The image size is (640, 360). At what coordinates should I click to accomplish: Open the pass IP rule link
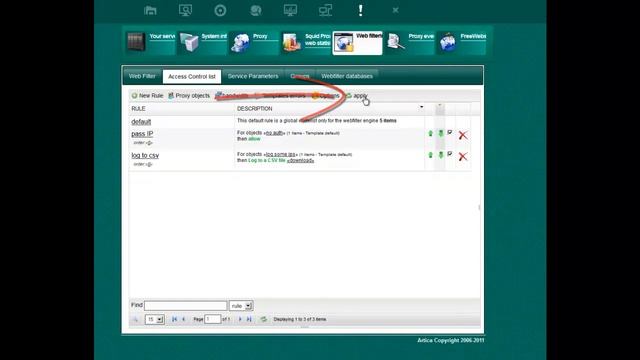click(142, 133)
